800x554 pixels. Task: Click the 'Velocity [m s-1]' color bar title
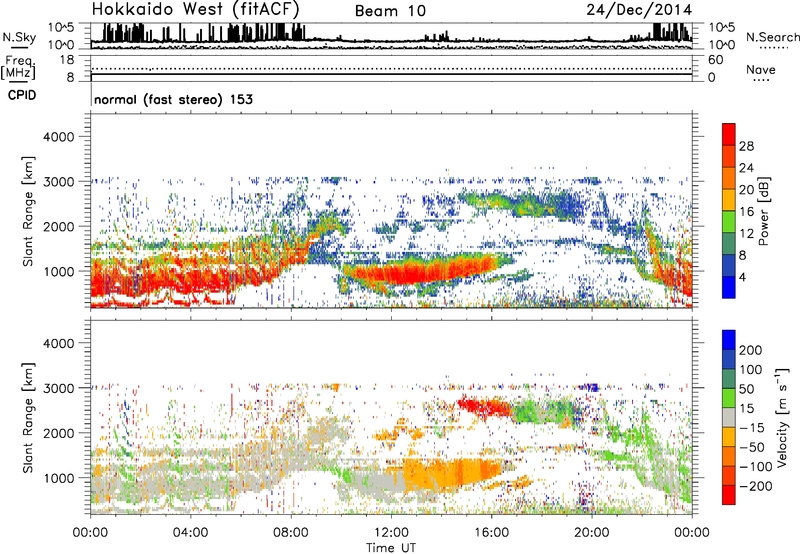(x=782, y=417)
